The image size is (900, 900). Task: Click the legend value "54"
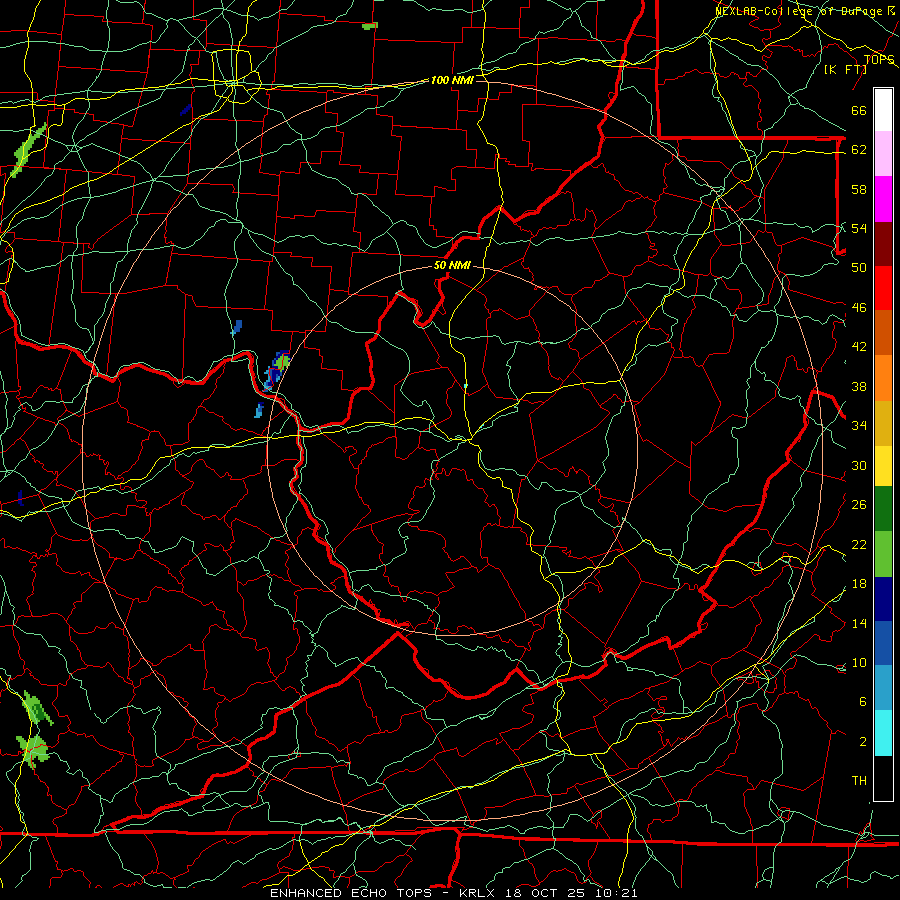pos(859,228)
